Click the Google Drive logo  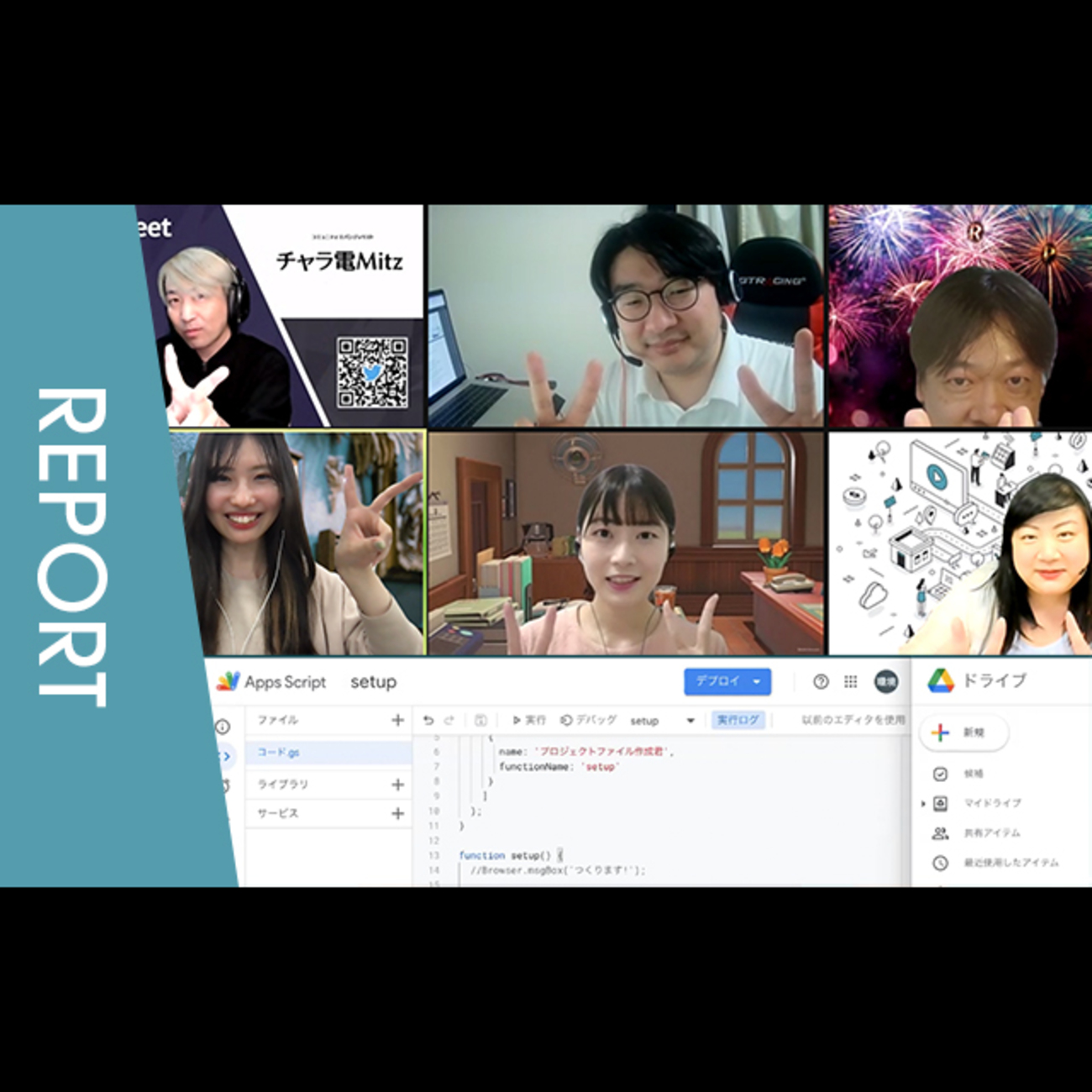click(x=940, y=680)
